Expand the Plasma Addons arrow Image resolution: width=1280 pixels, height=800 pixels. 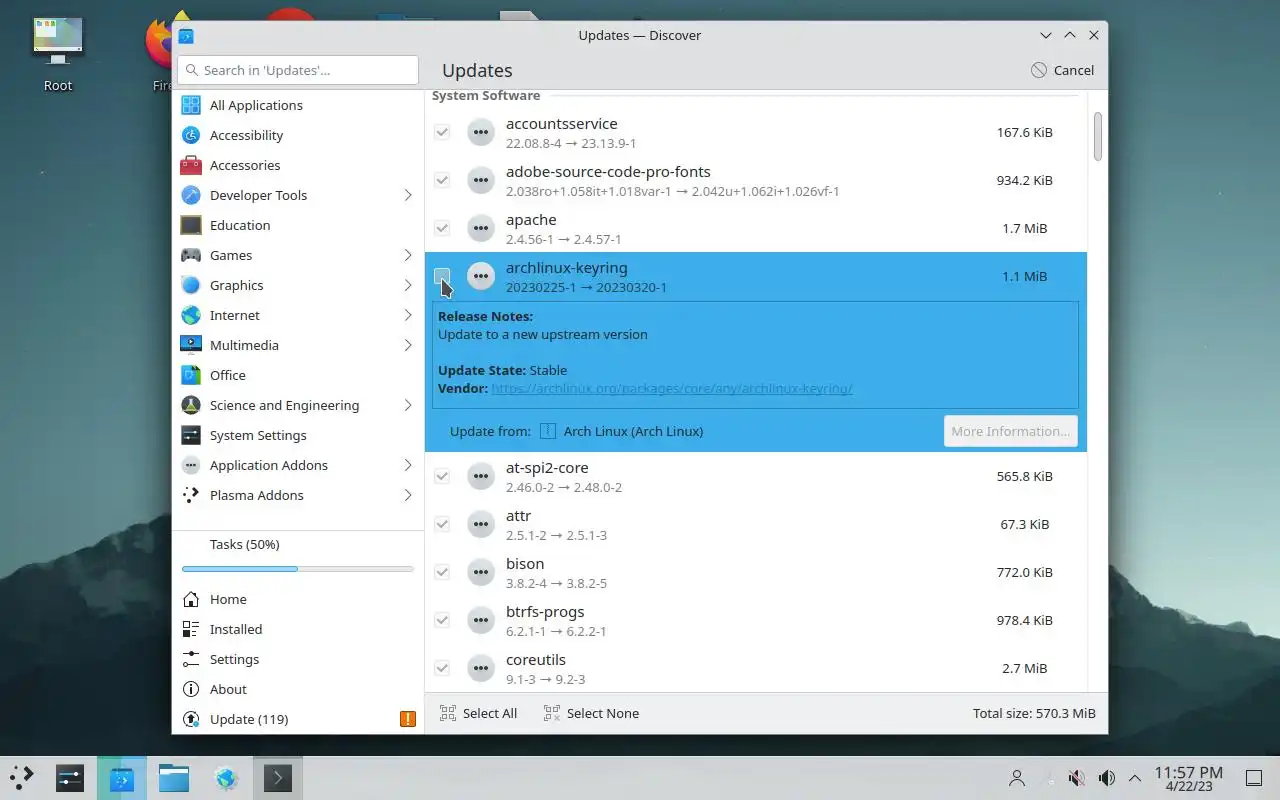408,495
